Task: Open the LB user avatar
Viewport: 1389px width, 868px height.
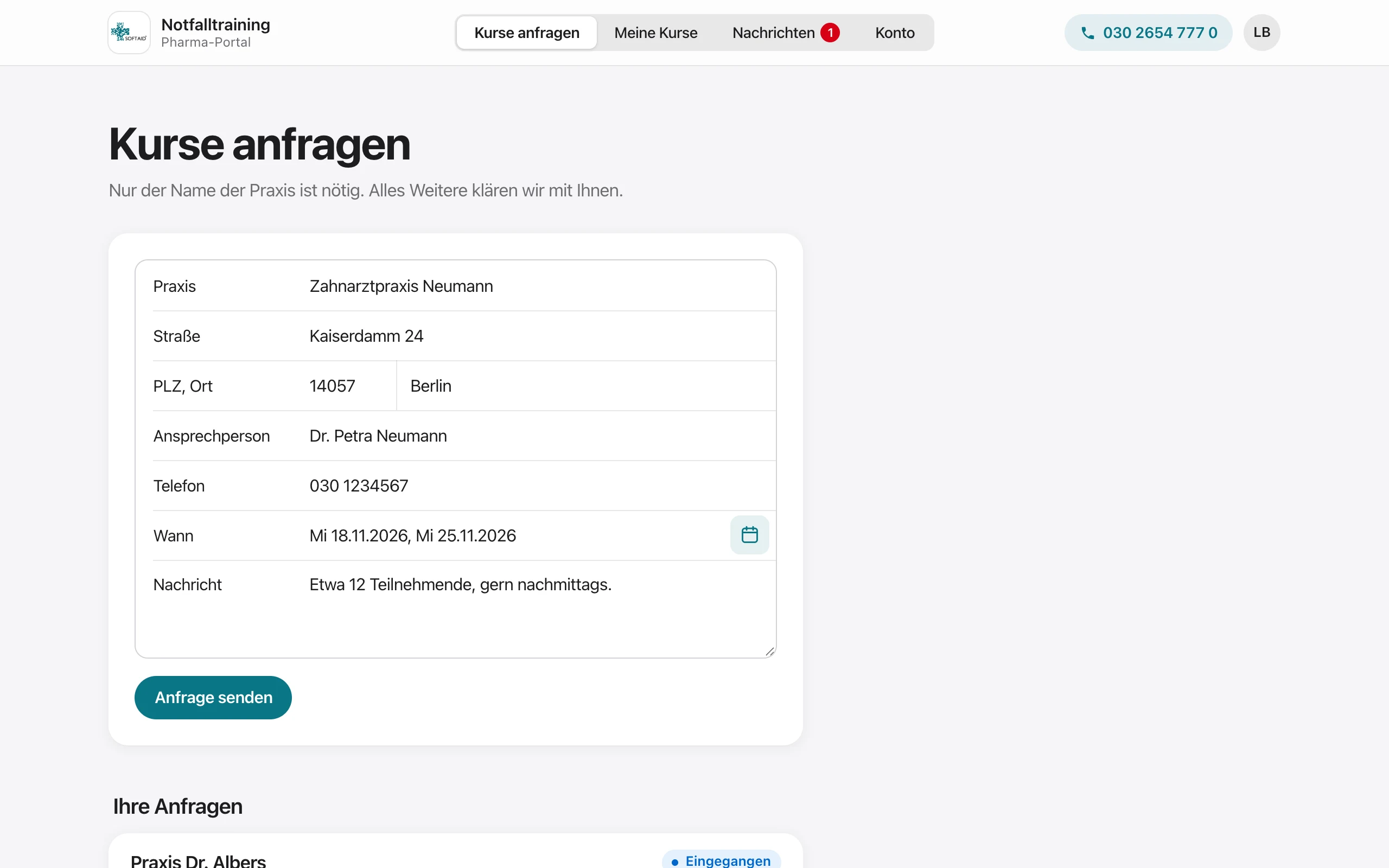Action: pyautogui.click(x=1261, y=33)
